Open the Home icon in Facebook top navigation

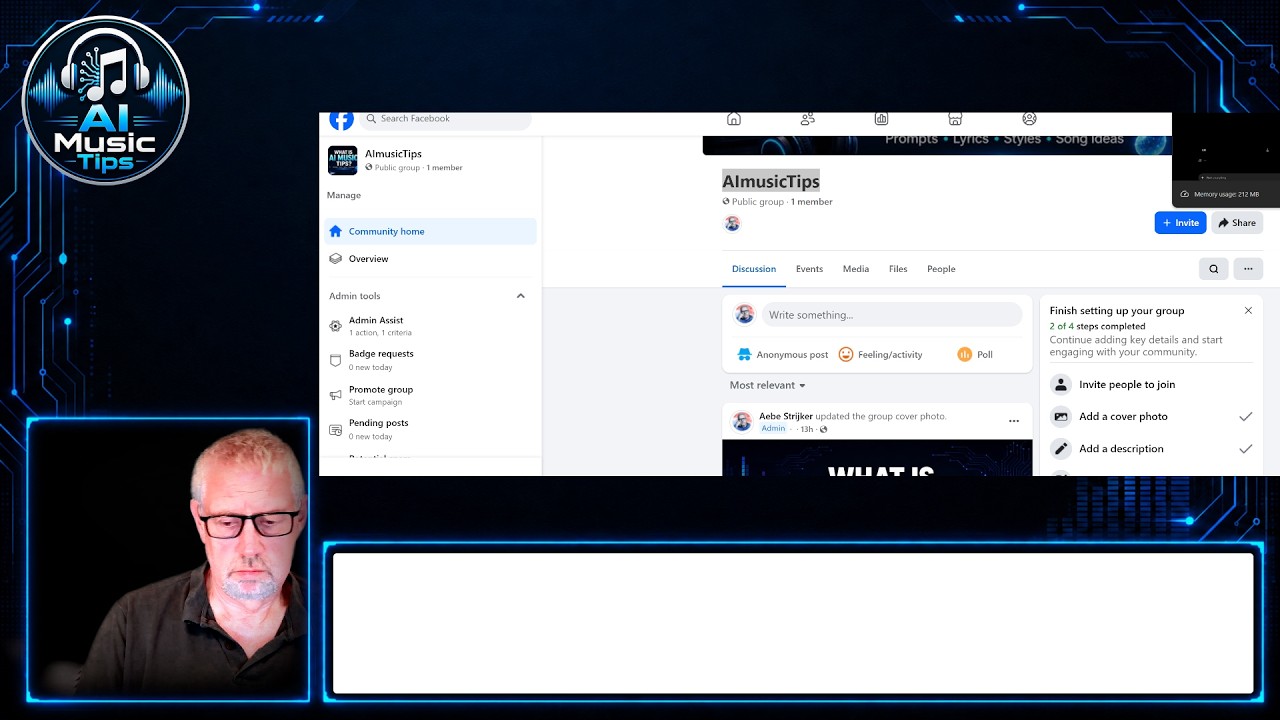[734, 119]
